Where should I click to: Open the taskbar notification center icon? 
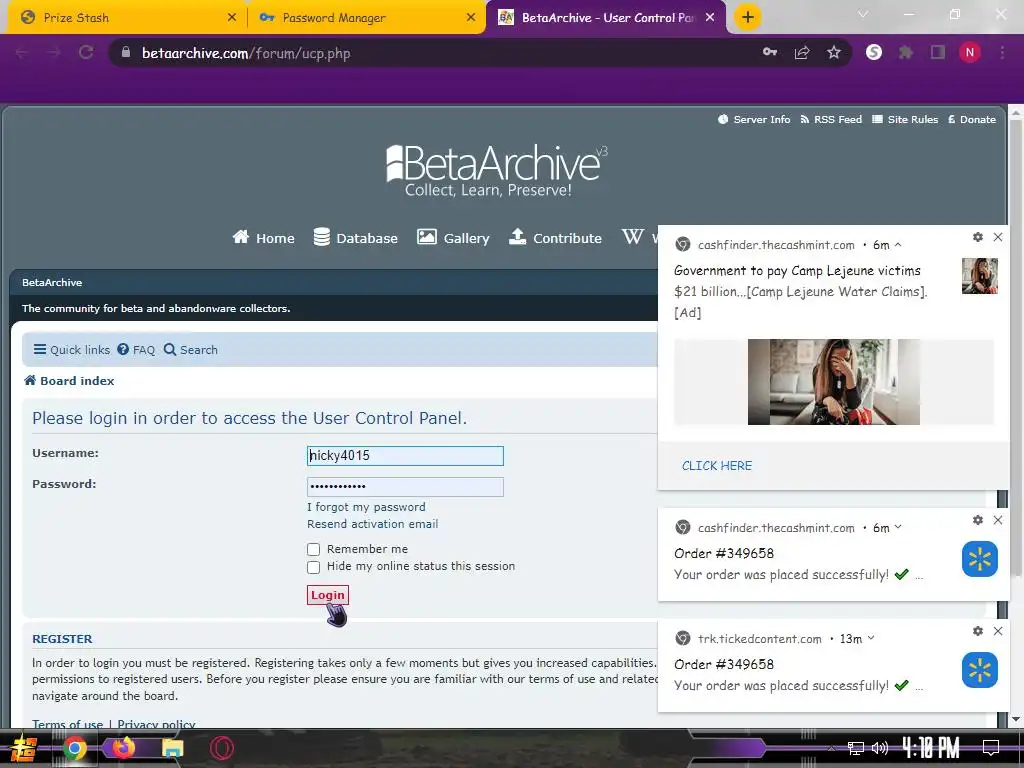click(991, 747)
